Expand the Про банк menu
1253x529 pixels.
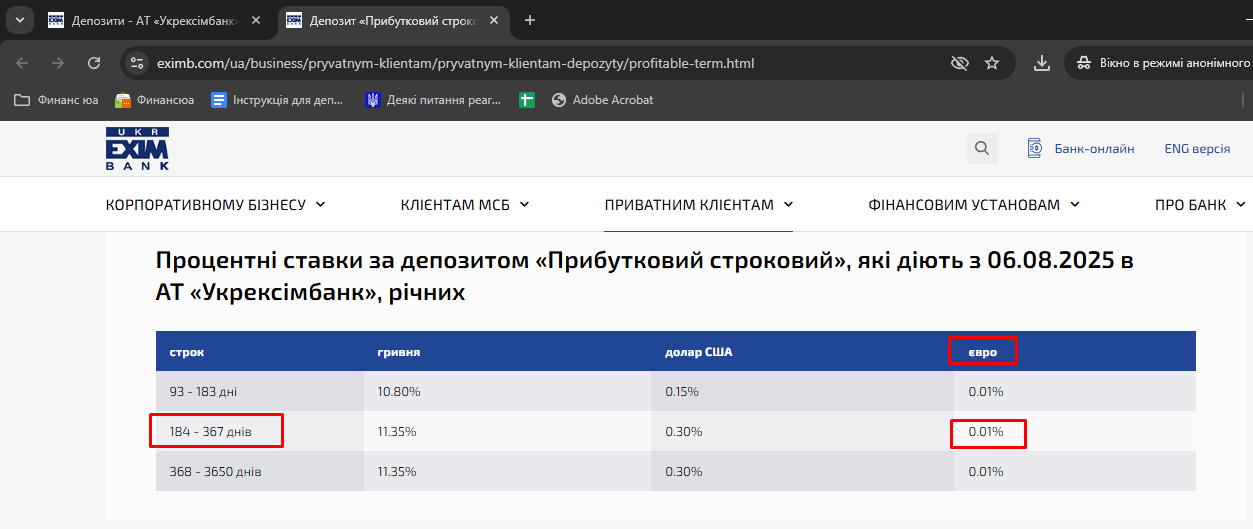[1200, 205]
